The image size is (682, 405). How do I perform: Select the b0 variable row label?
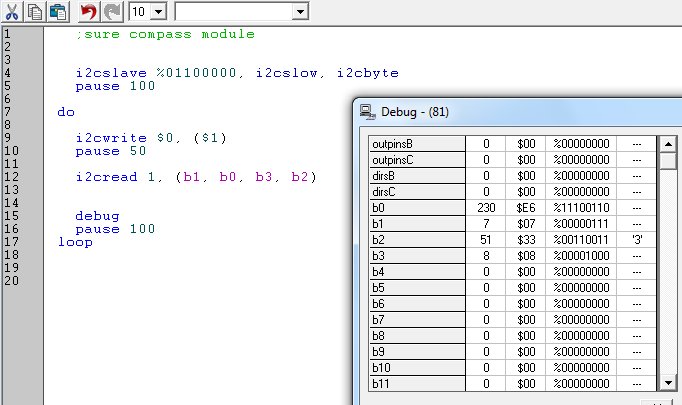[416, 208]
